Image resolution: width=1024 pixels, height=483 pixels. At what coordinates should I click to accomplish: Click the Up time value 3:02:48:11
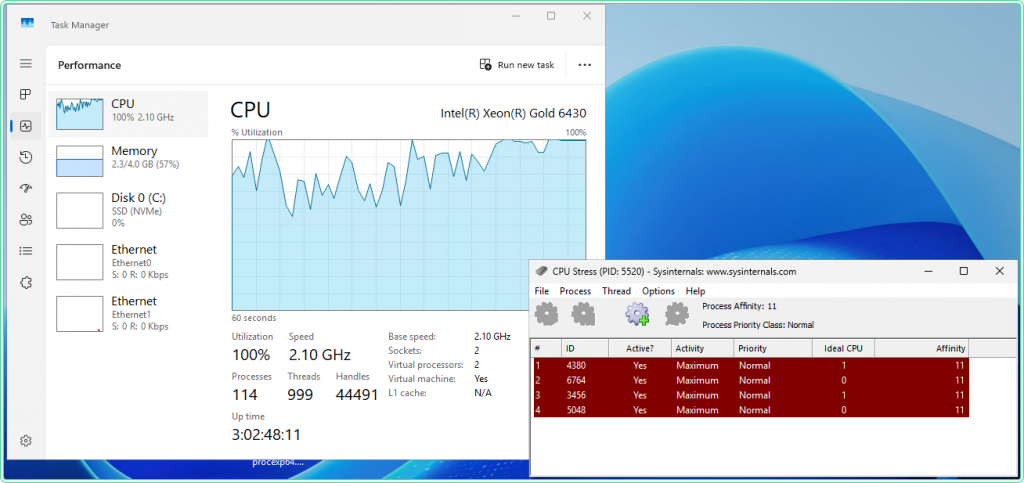[x=266, y=435]
